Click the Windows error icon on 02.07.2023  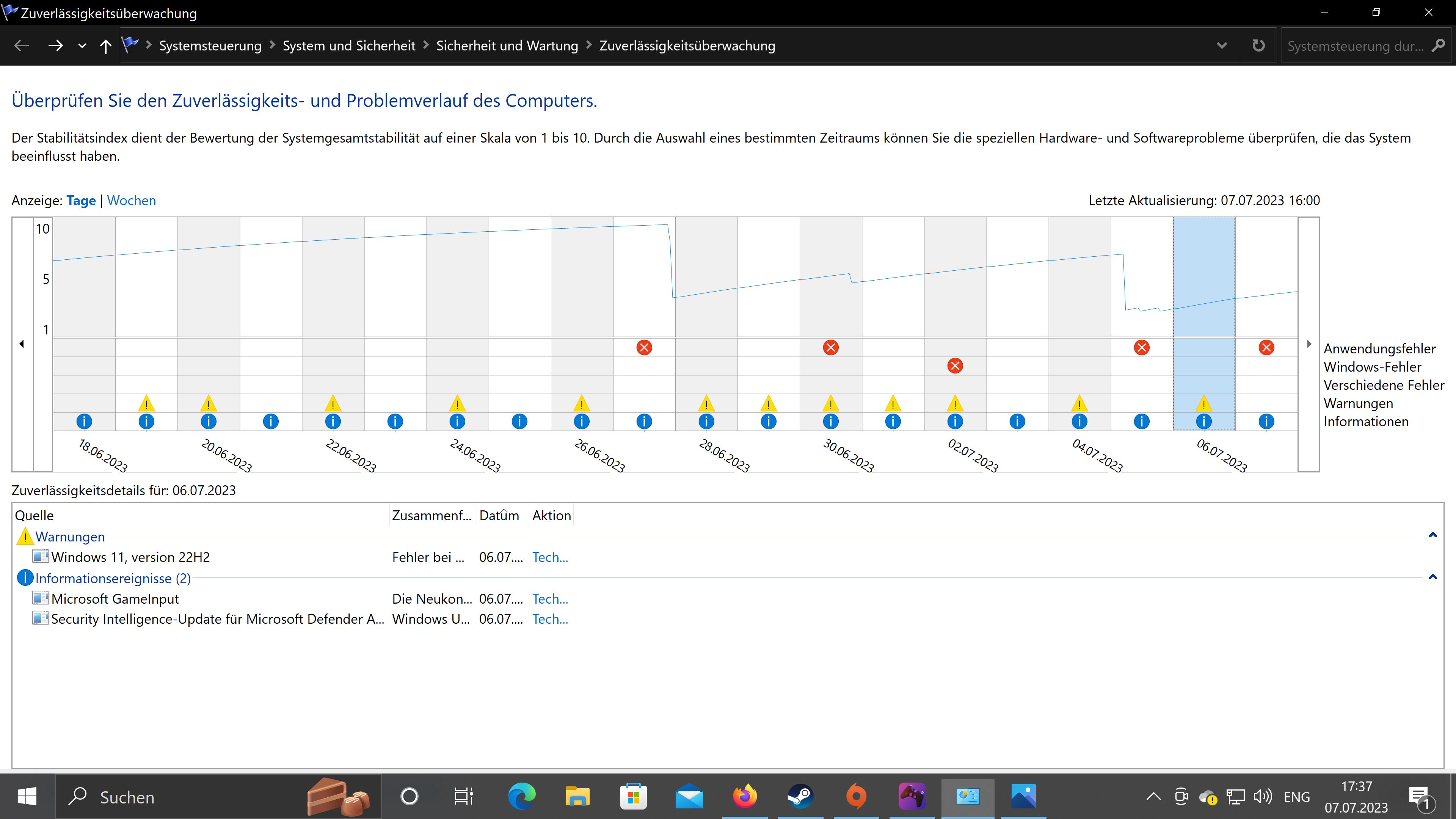pyautogui.click(x=955, y=366)
